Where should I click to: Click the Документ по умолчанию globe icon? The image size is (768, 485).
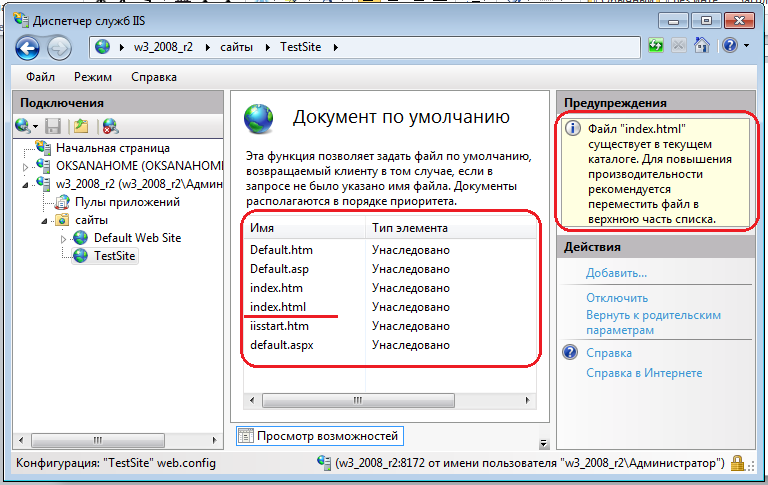258,119
